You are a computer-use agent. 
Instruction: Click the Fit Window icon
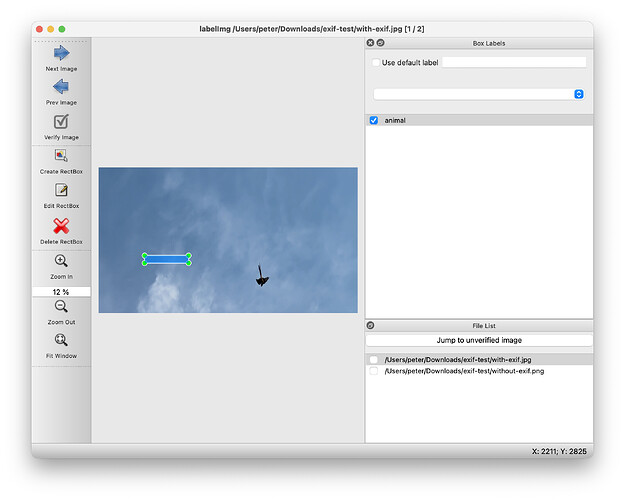point(61,340)
